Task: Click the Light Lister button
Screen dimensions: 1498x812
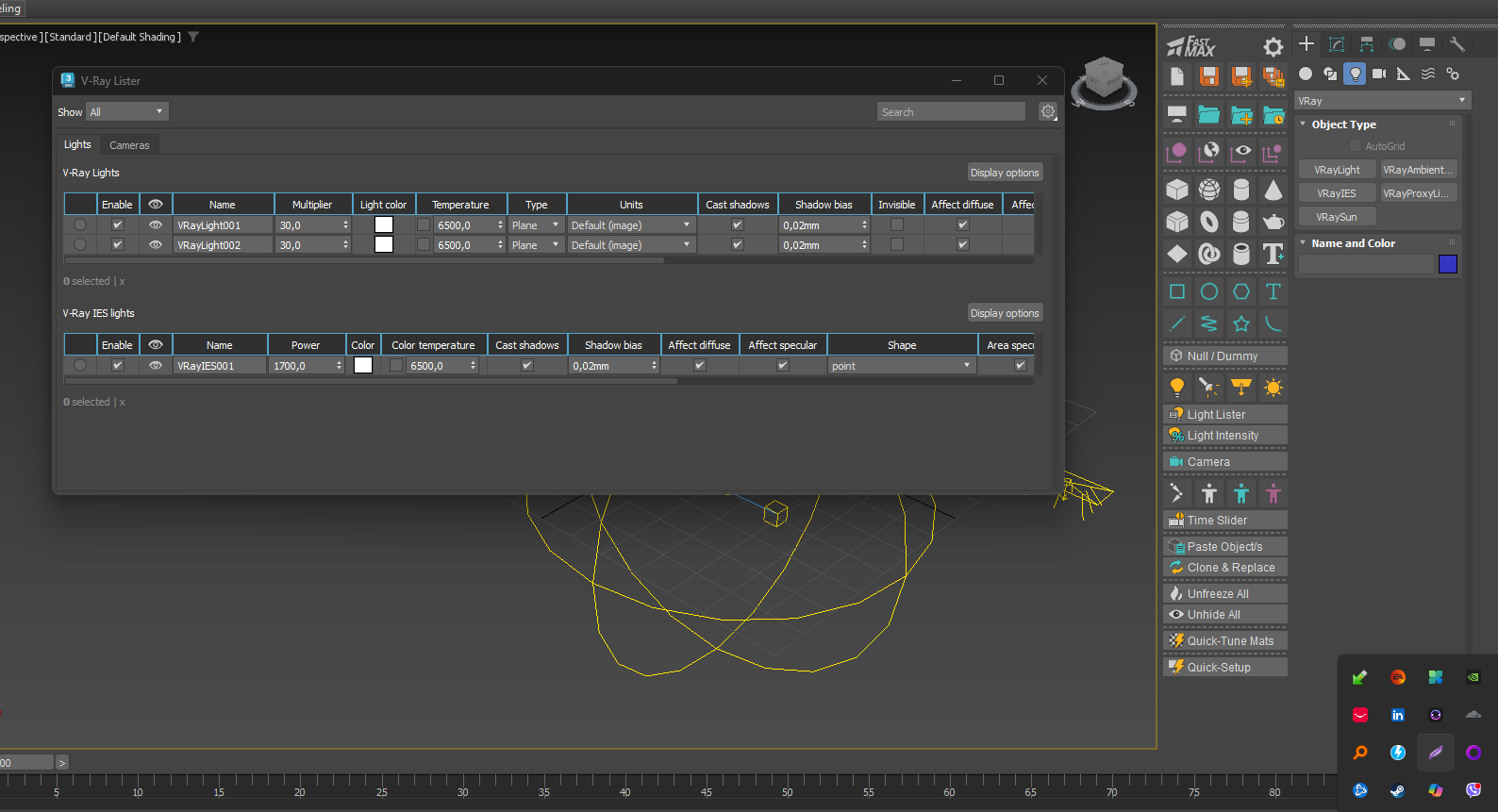Action: point(1225,415)
